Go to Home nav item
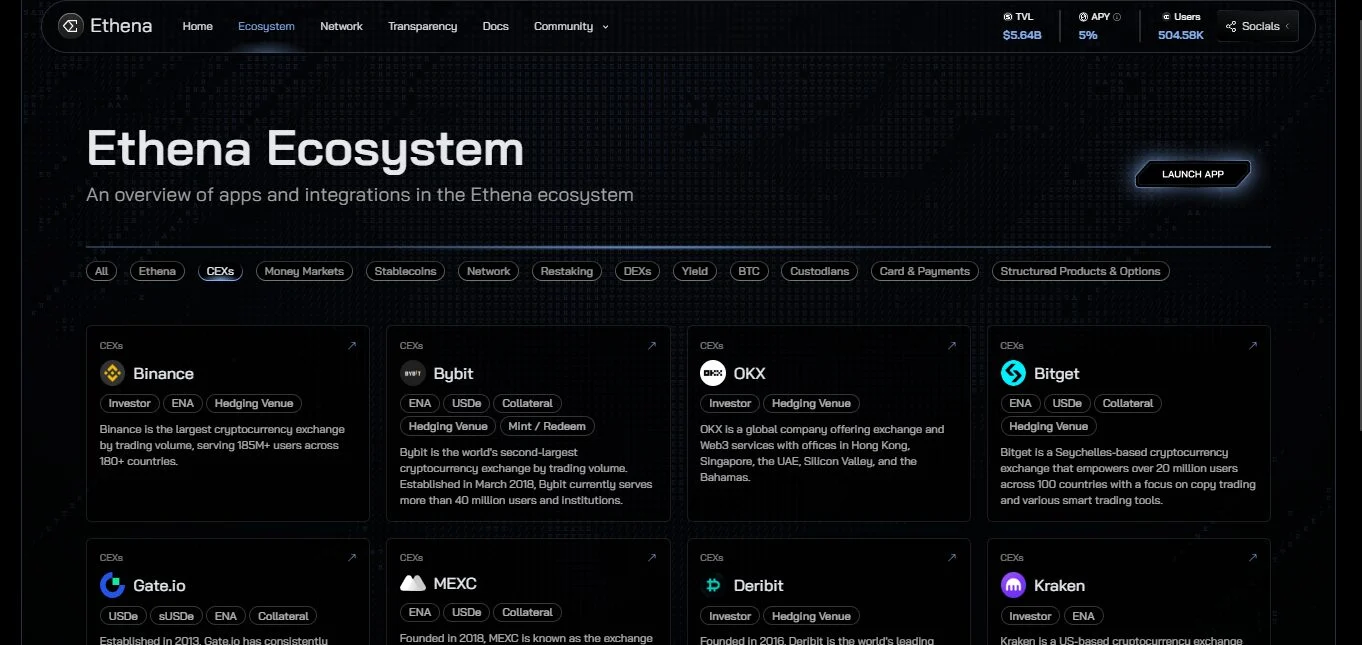1362x645 pixels. tap(197, 26)
